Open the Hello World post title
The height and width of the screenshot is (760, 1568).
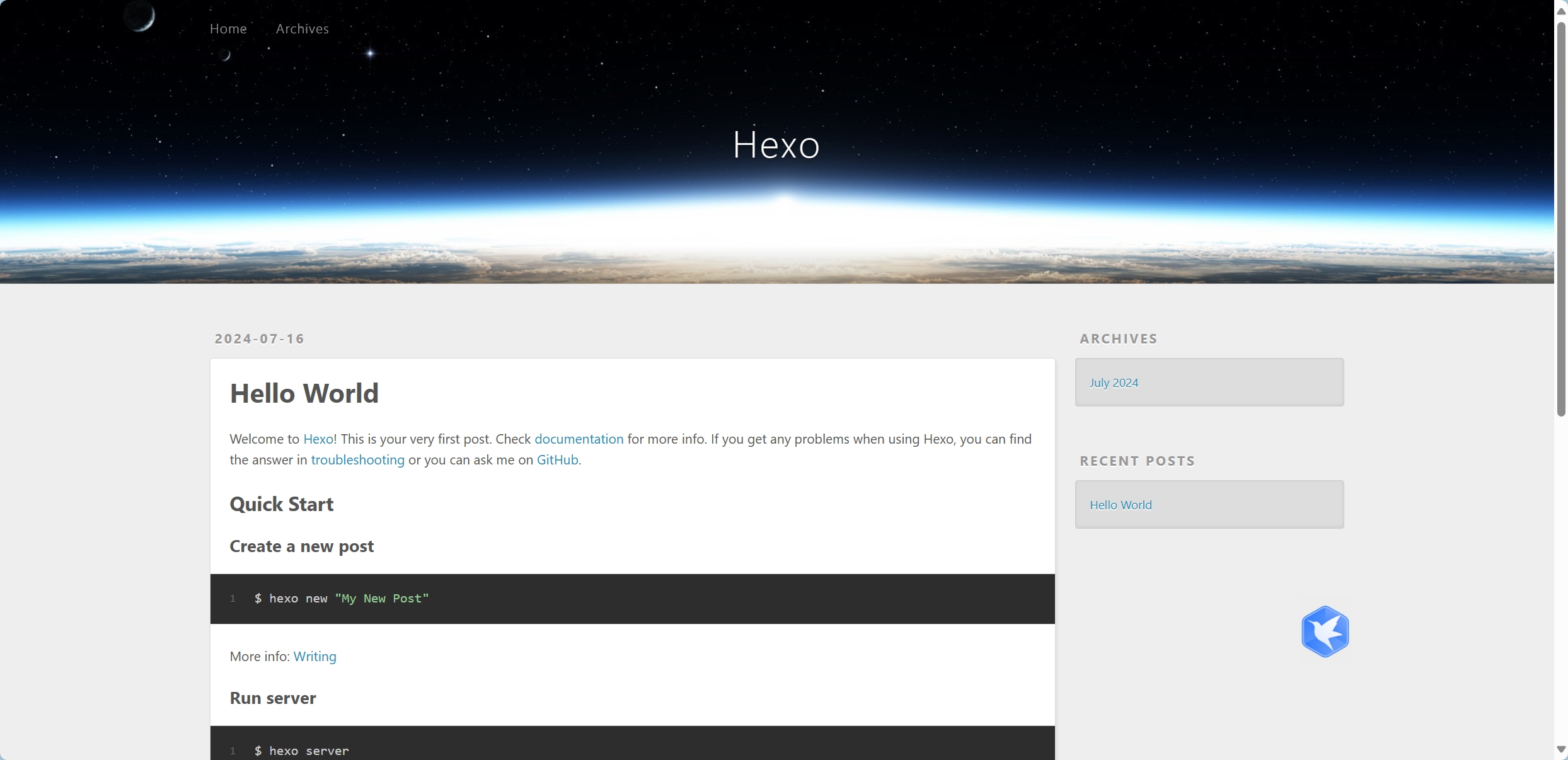pyautogui.click(x=304, y=393)
